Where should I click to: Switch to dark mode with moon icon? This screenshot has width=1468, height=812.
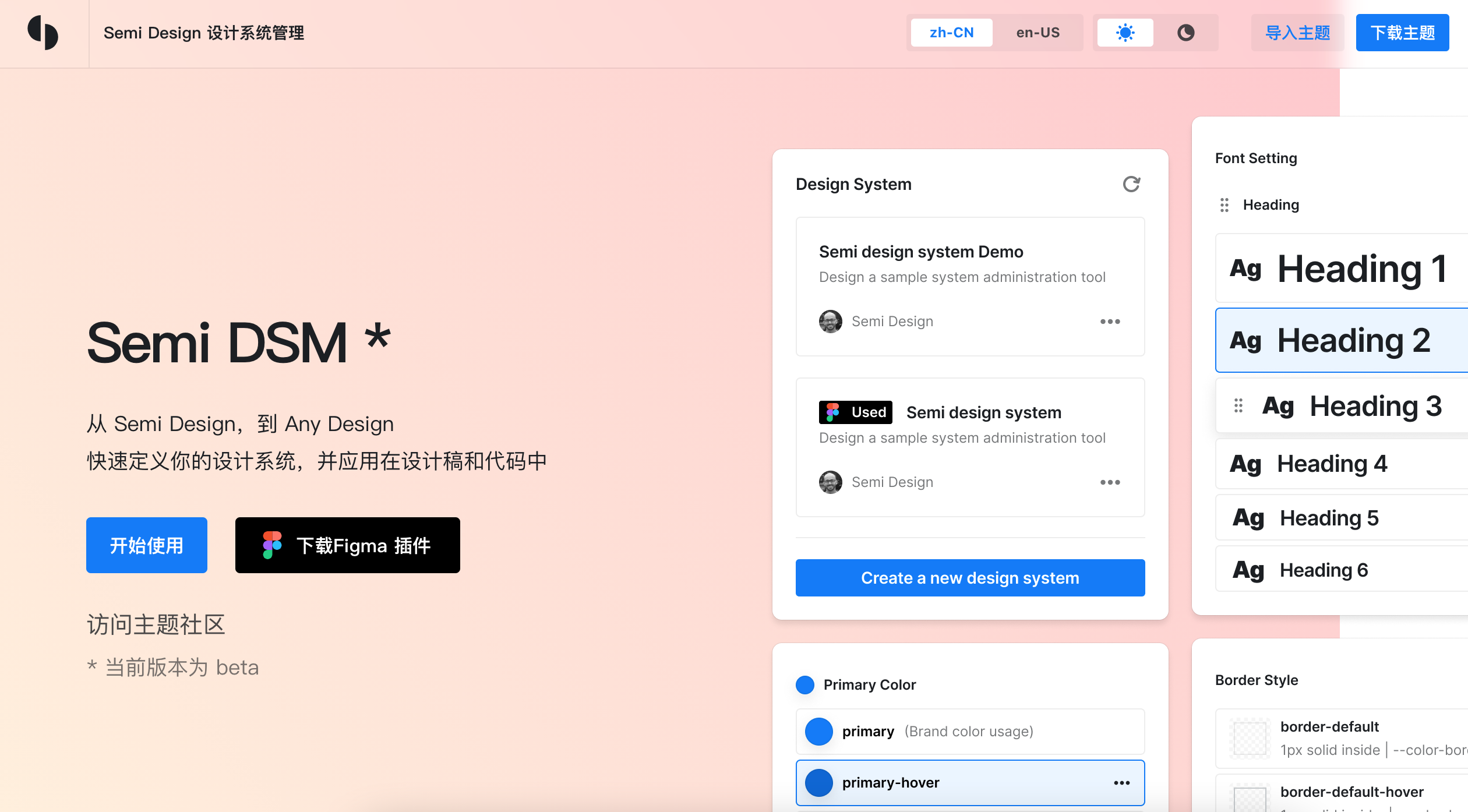pyautogui.click(x=1185, y=33)
